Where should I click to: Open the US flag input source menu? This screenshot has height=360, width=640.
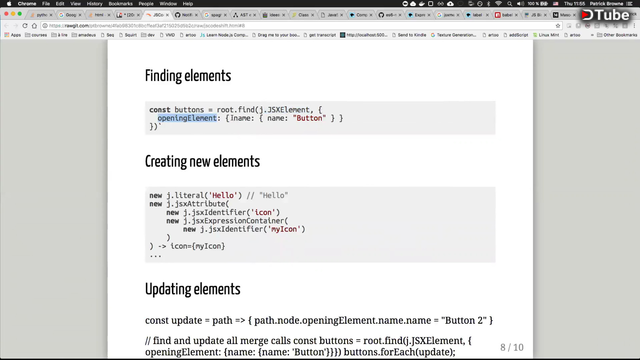point(556,4)
